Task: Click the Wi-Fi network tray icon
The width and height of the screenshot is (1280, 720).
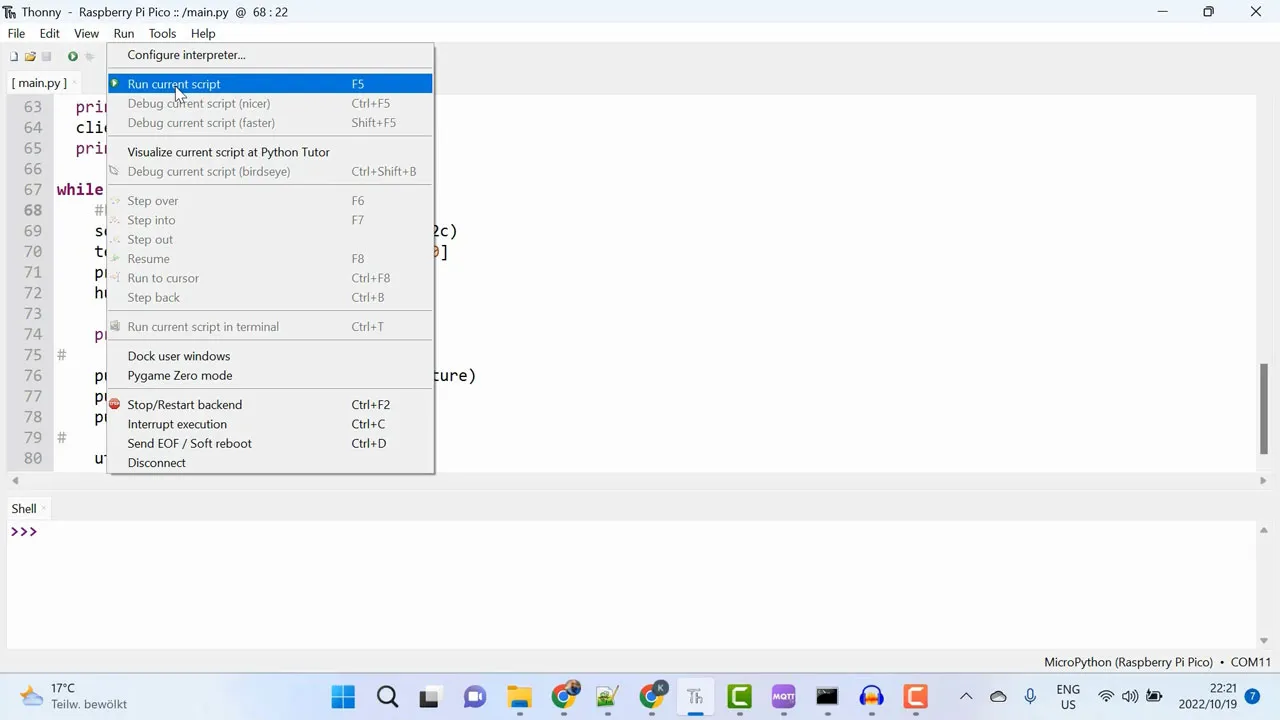Action: [x=1106, y=697]
